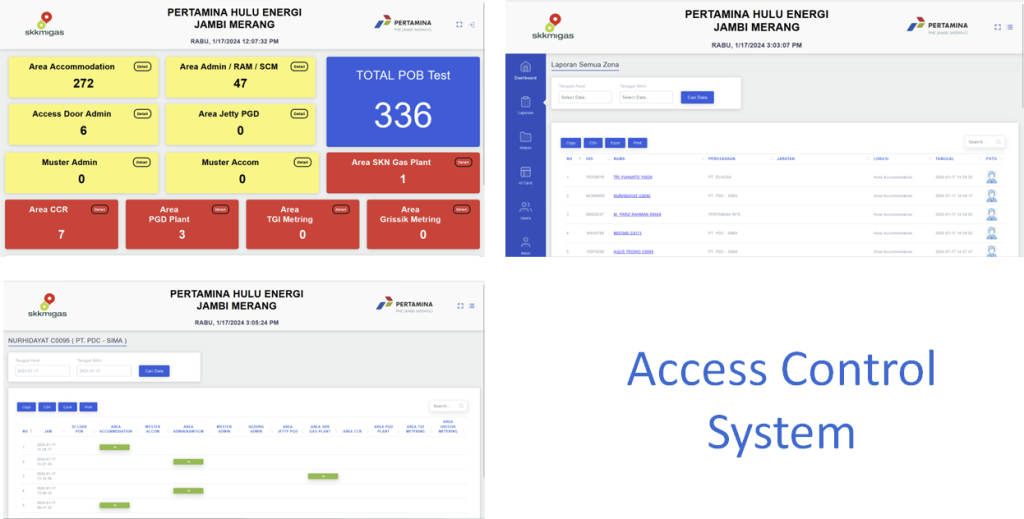
Task: Open Tanggal Awal date picker in Laporan Semua Zona
Action: pos(585,97)
